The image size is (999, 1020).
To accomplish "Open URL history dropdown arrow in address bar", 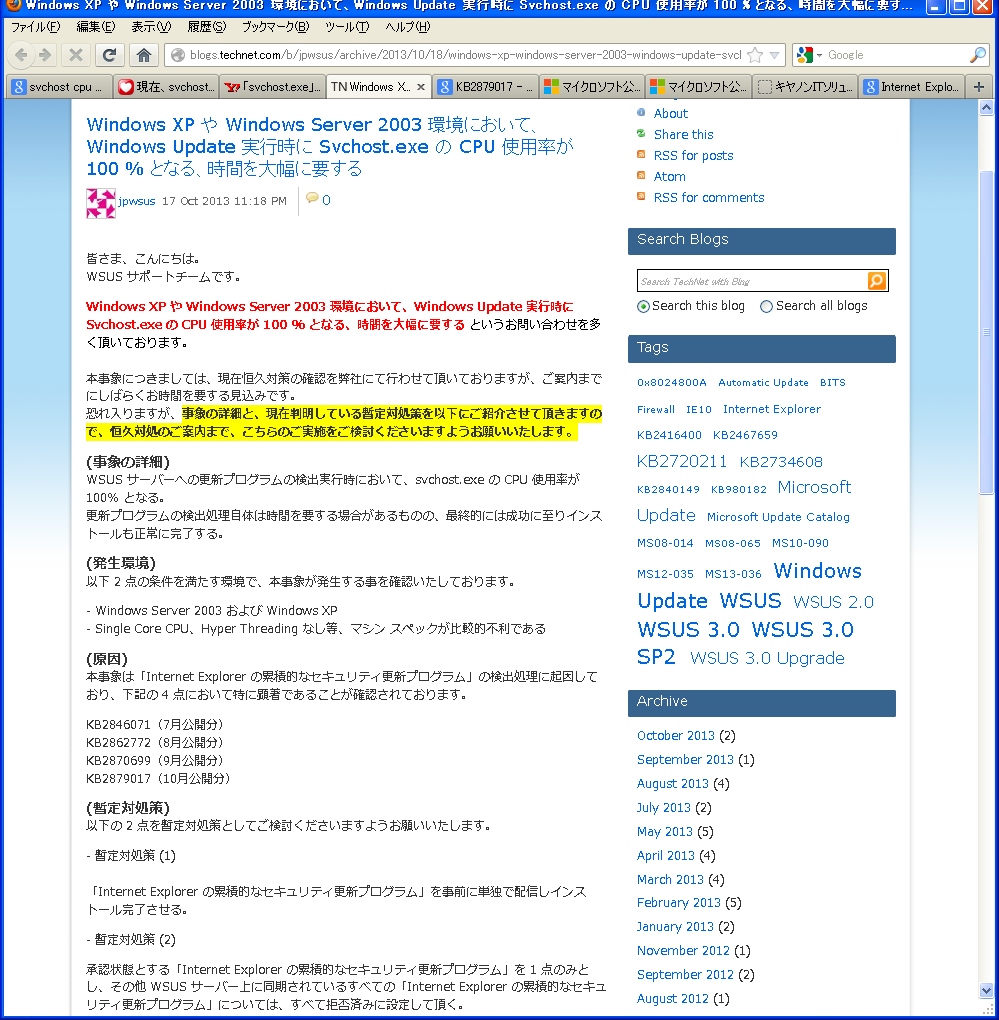I will [775, 55].
